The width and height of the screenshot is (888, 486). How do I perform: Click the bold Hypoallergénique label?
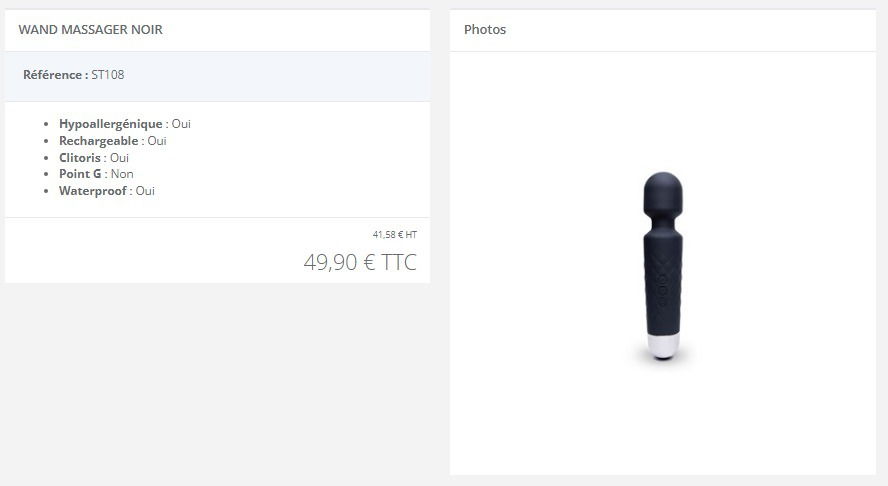(110, 124)
